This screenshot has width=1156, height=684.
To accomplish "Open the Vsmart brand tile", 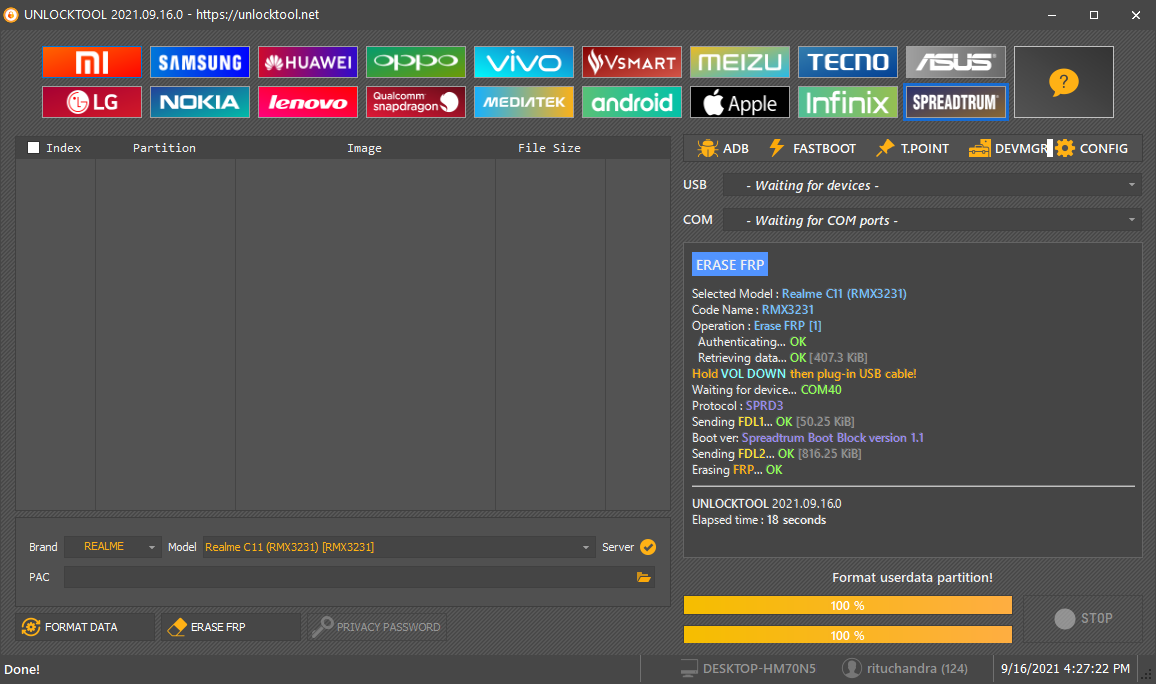I will pyautogui.click(x=632, y=62).
